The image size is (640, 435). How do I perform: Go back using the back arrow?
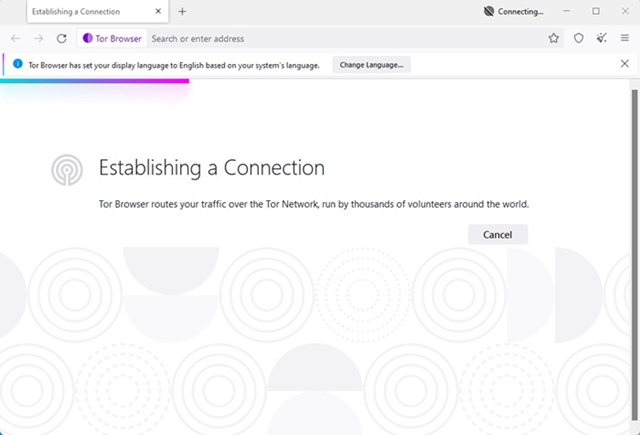(16, 38)
